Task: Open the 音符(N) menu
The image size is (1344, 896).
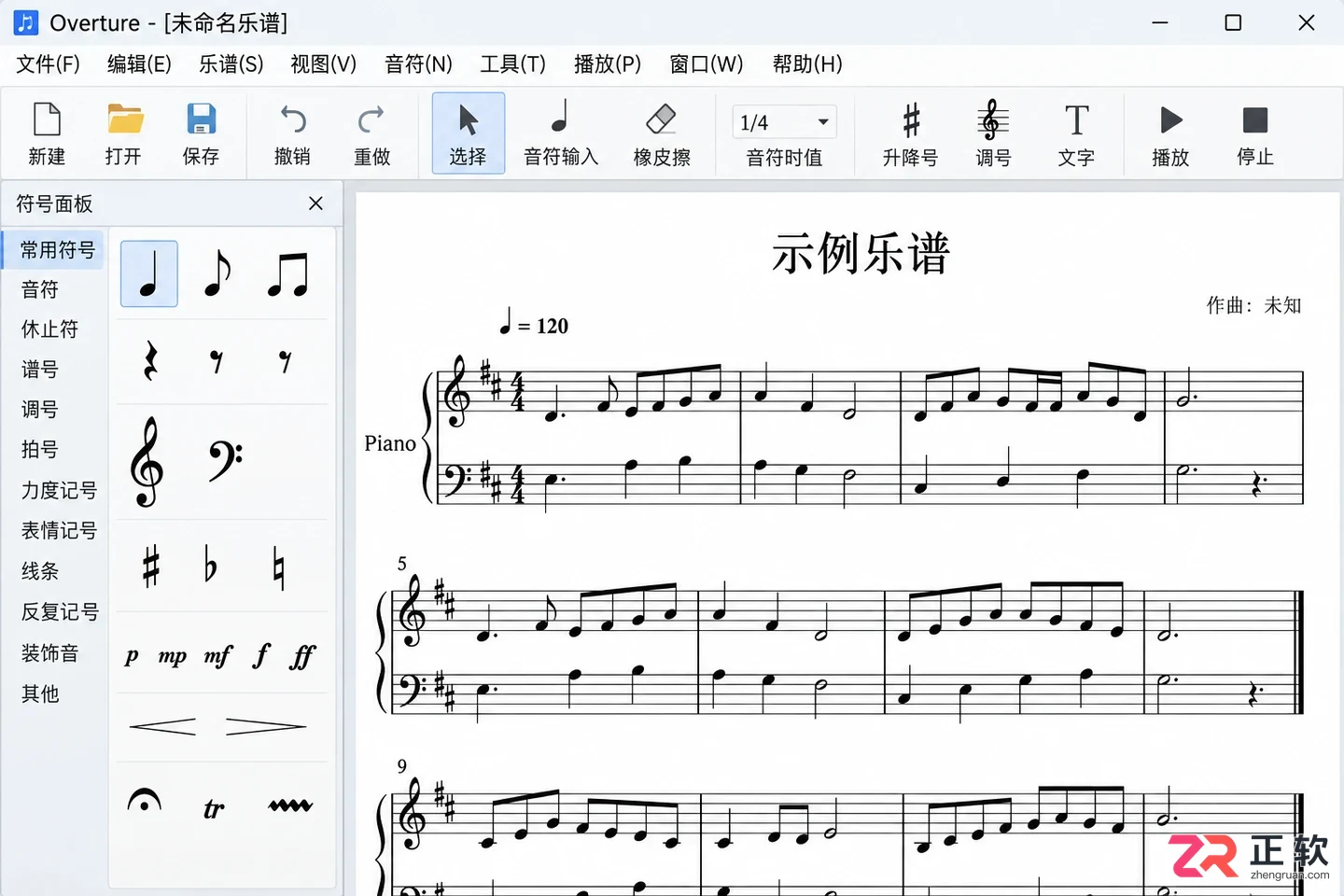Action: (418, 63)
